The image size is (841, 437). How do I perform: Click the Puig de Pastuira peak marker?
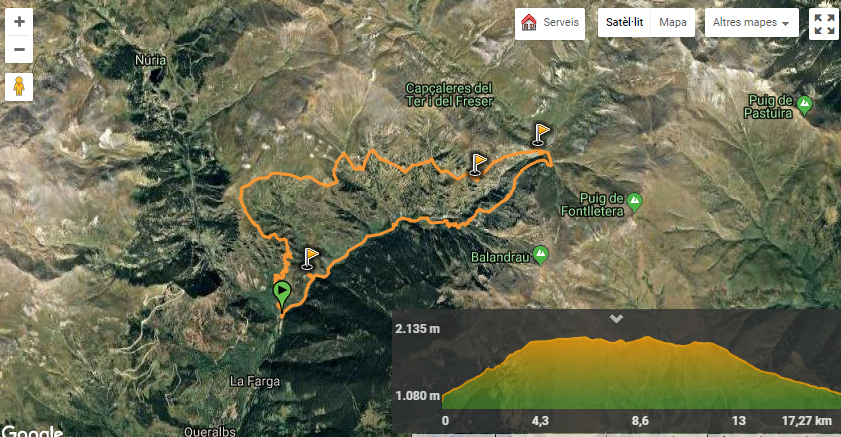coord(803,105)
